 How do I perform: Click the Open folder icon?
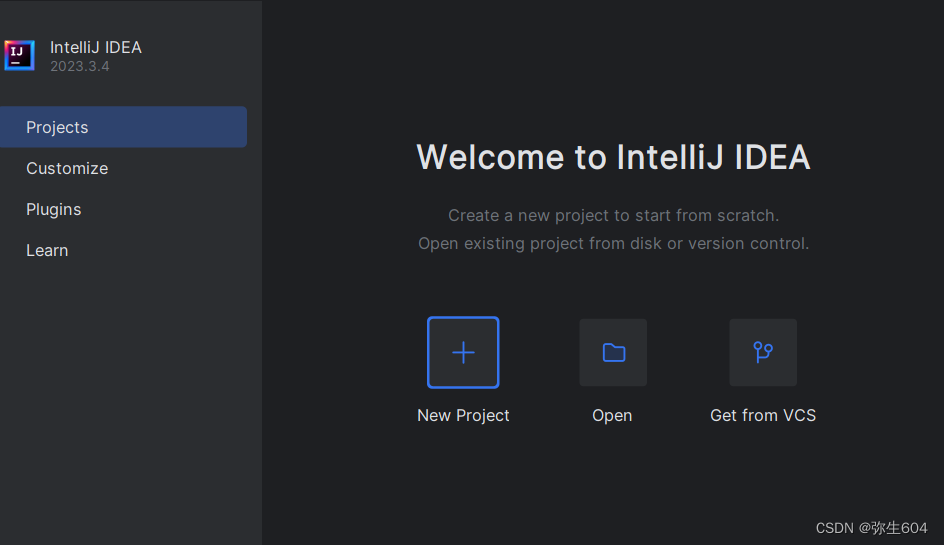click(x=613, y=352)
